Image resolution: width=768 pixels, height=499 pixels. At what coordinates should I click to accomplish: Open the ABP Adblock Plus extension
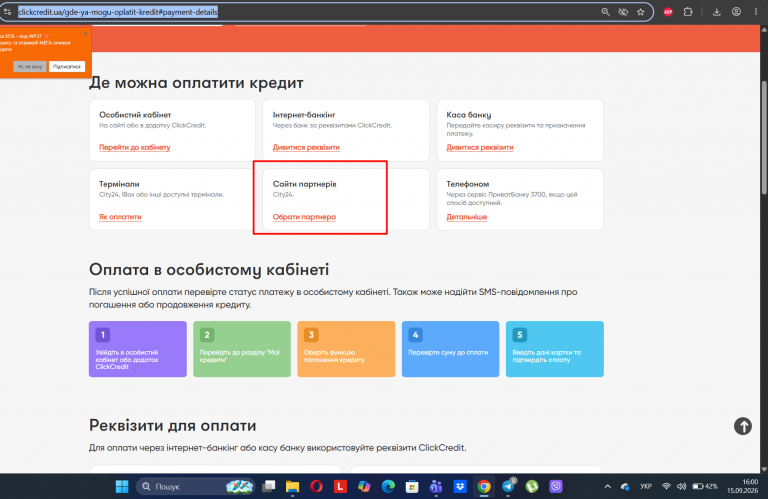pos(668,12)
